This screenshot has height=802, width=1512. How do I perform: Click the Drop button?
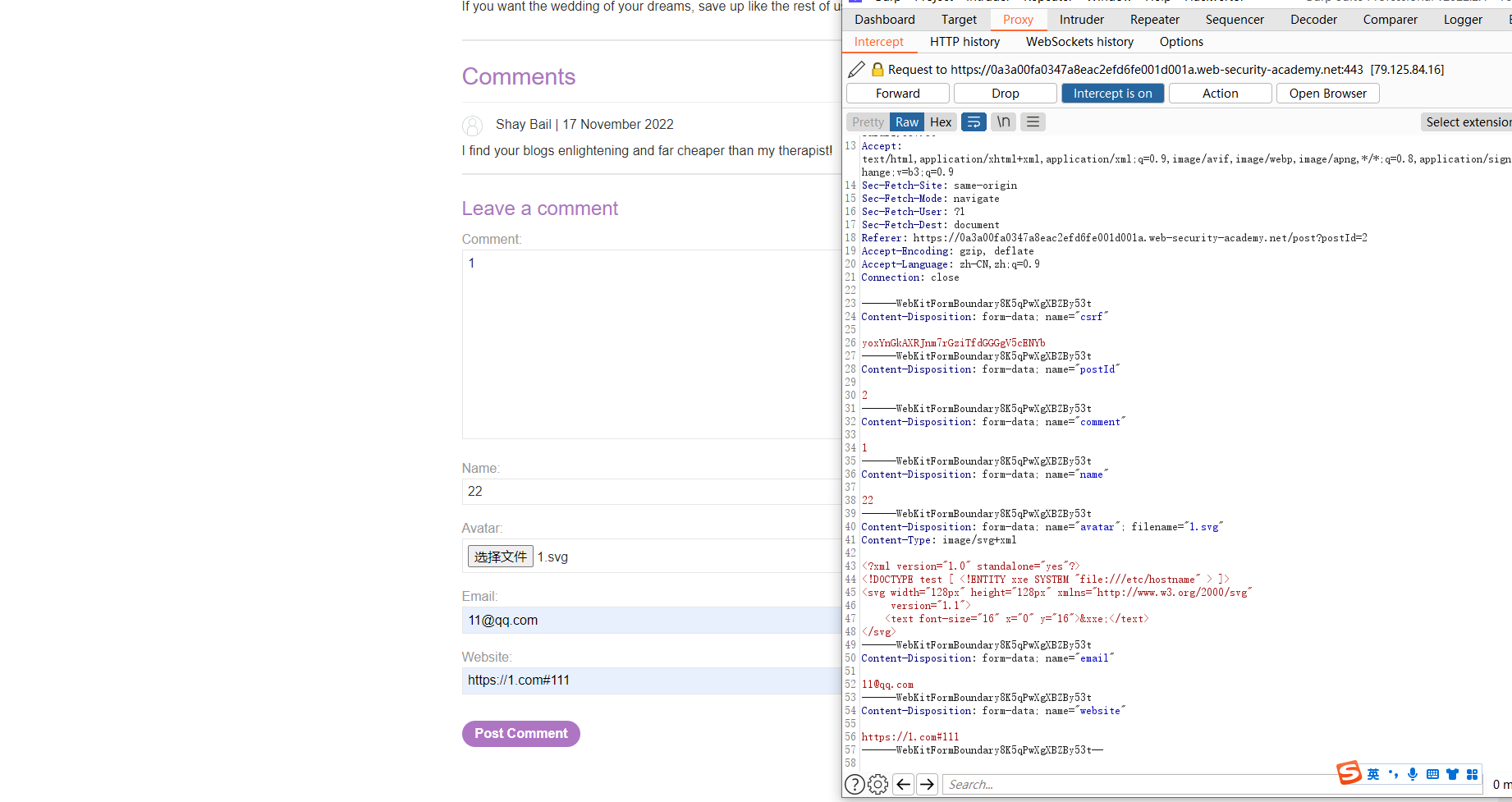click(1005, 94)
